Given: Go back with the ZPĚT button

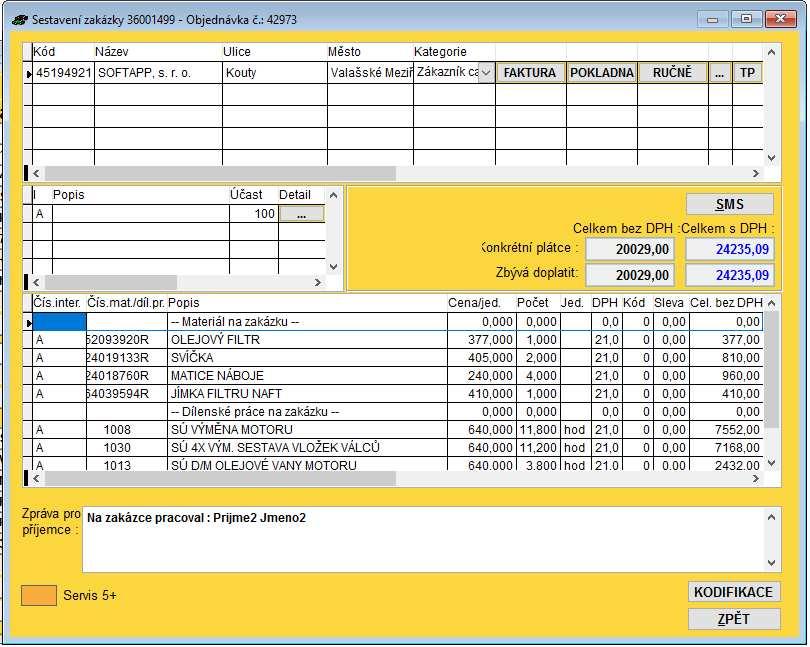Looking at the screenshot, I should [734, 619].
